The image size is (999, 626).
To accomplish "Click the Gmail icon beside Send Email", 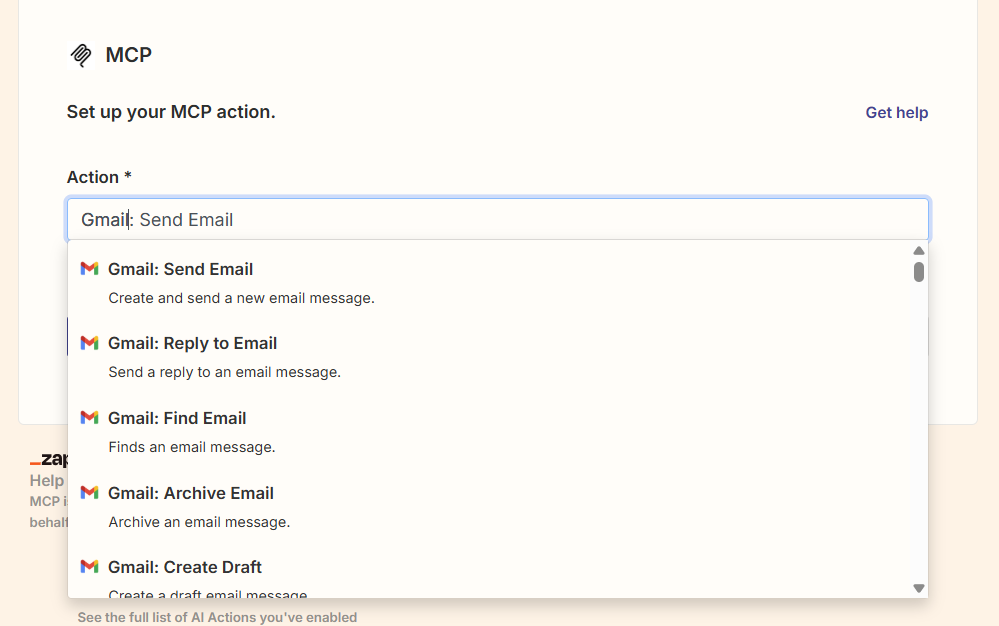I will pyautogui.click(x=89, y=269).
